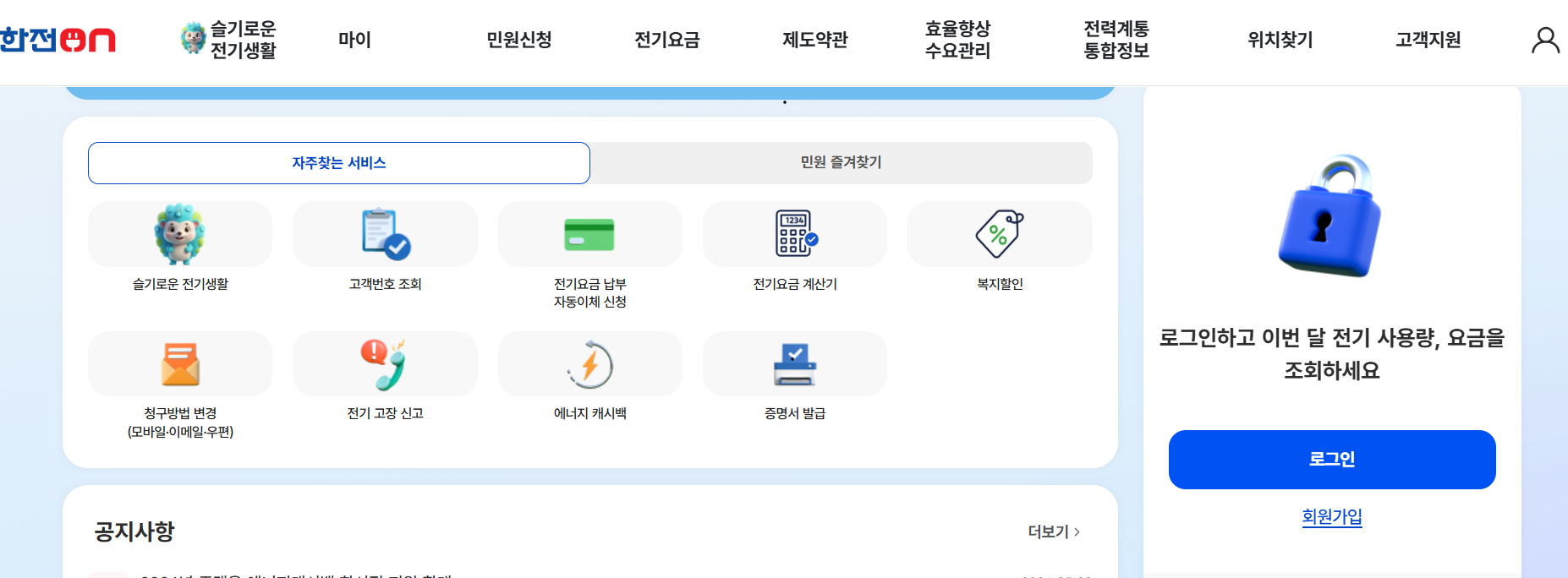This screenshot has width=1568, height=578.
Task: Open 전기요금 납부 자동이체 신청 card icon
Action: tap(589, 234)
